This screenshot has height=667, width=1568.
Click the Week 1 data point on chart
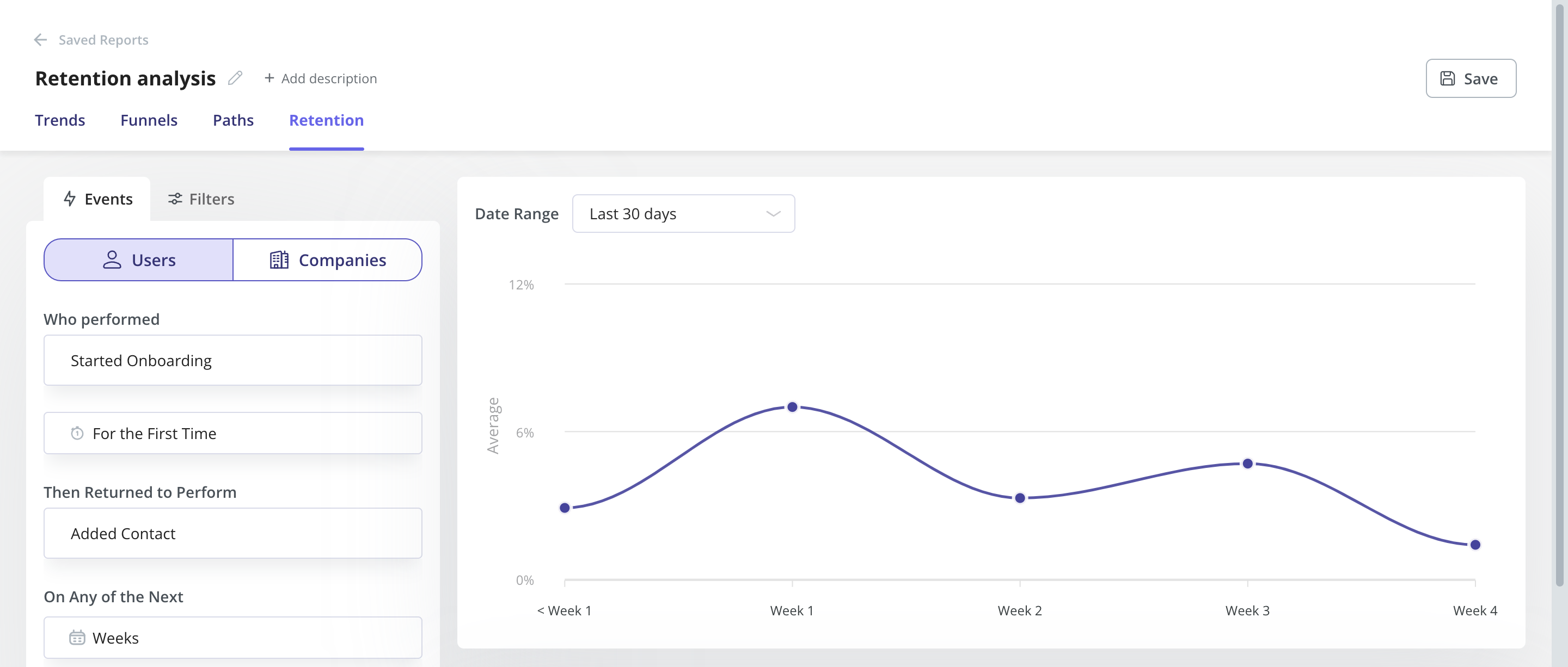pyautogui.click(x=792, y=407)
